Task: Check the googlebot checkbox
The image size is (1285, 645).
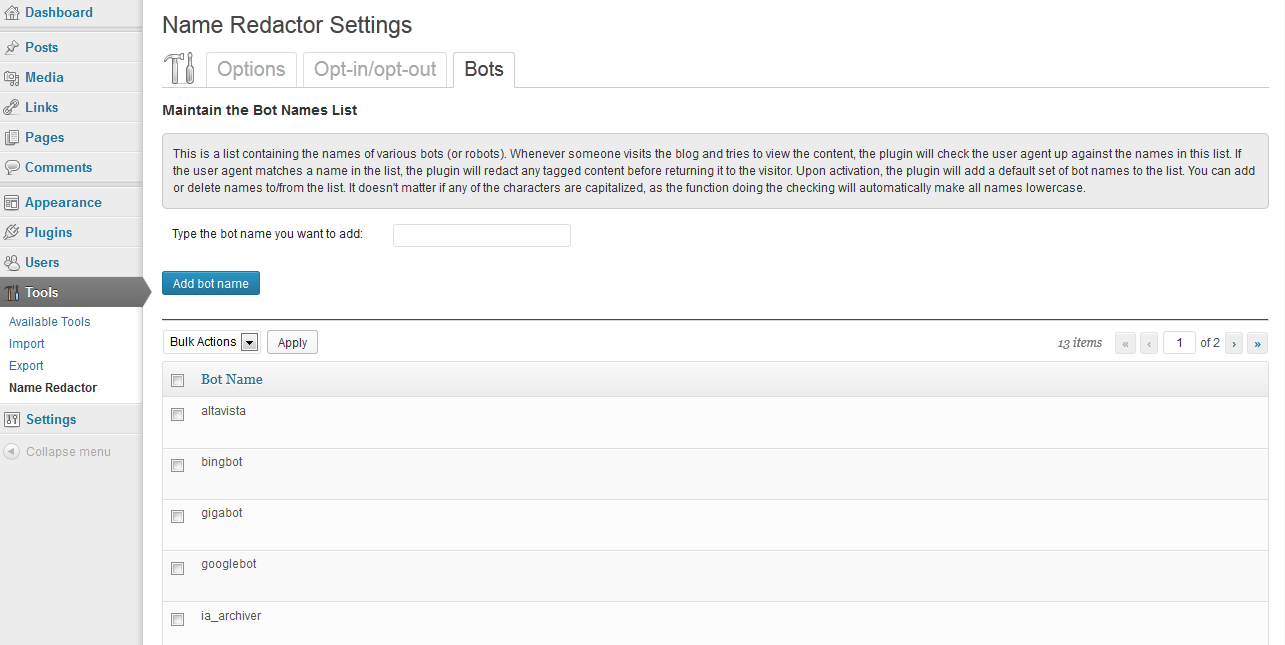Action: pyautogui.click(x=178, y=568)
